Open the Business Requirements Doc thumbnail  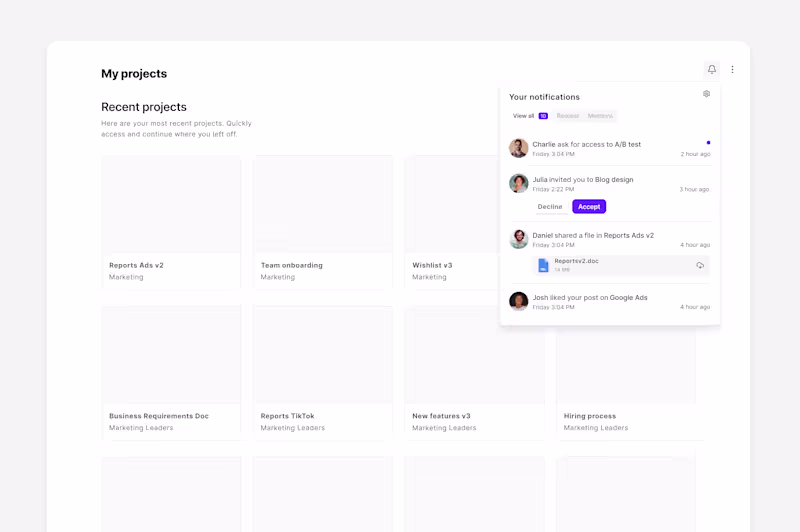pyautogui.click(x=171, y=354)
